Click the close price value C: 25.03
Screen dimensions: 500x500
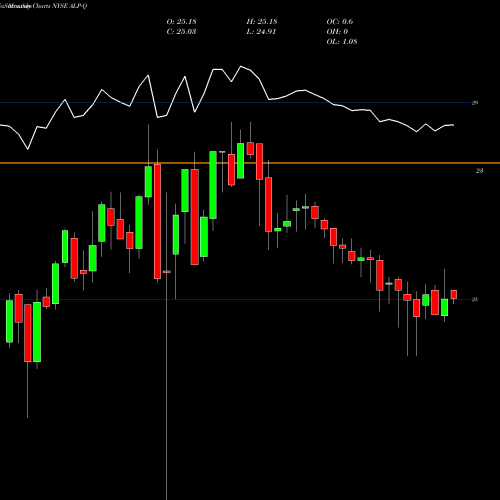pos(181,32)
